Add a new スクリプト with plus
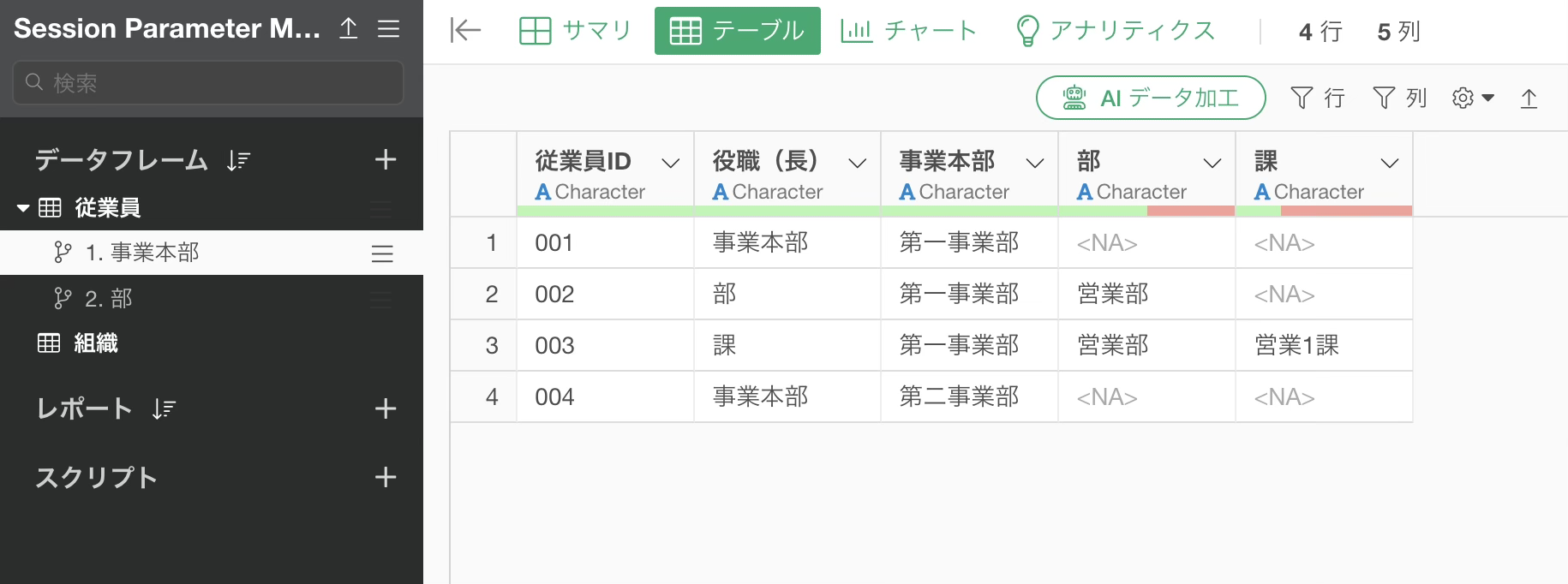The image size is (1568, 584). point(386,477)
